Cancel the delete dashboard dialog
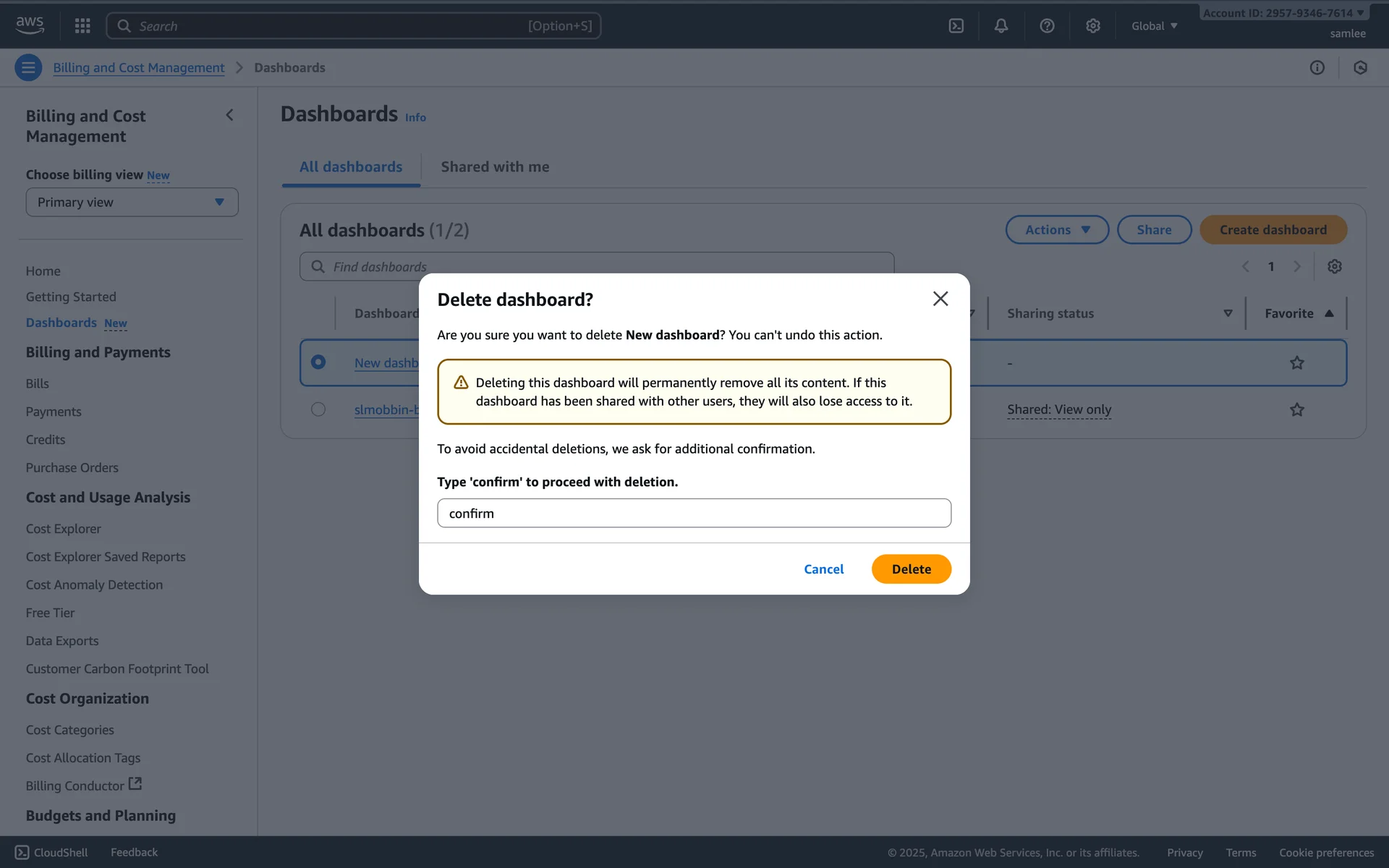Image resolution: width=1389 pixels, height=868 pixels. tap(823, 569)
